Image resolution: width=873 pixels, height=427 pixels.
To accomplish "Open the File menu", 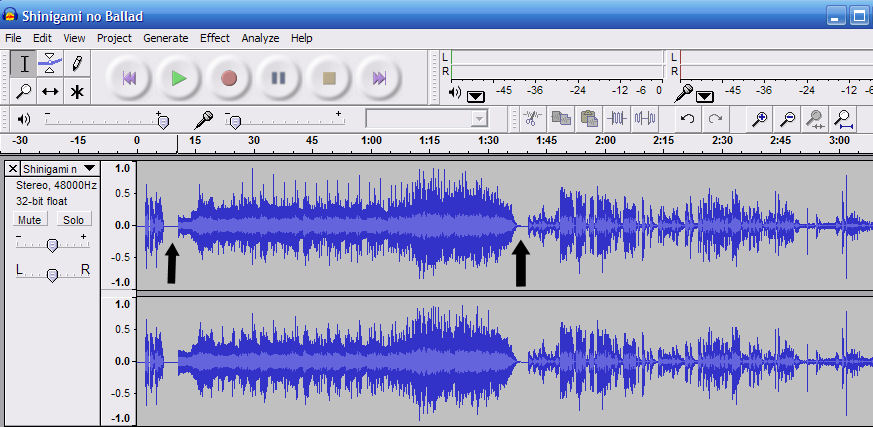I will (13, 38).
